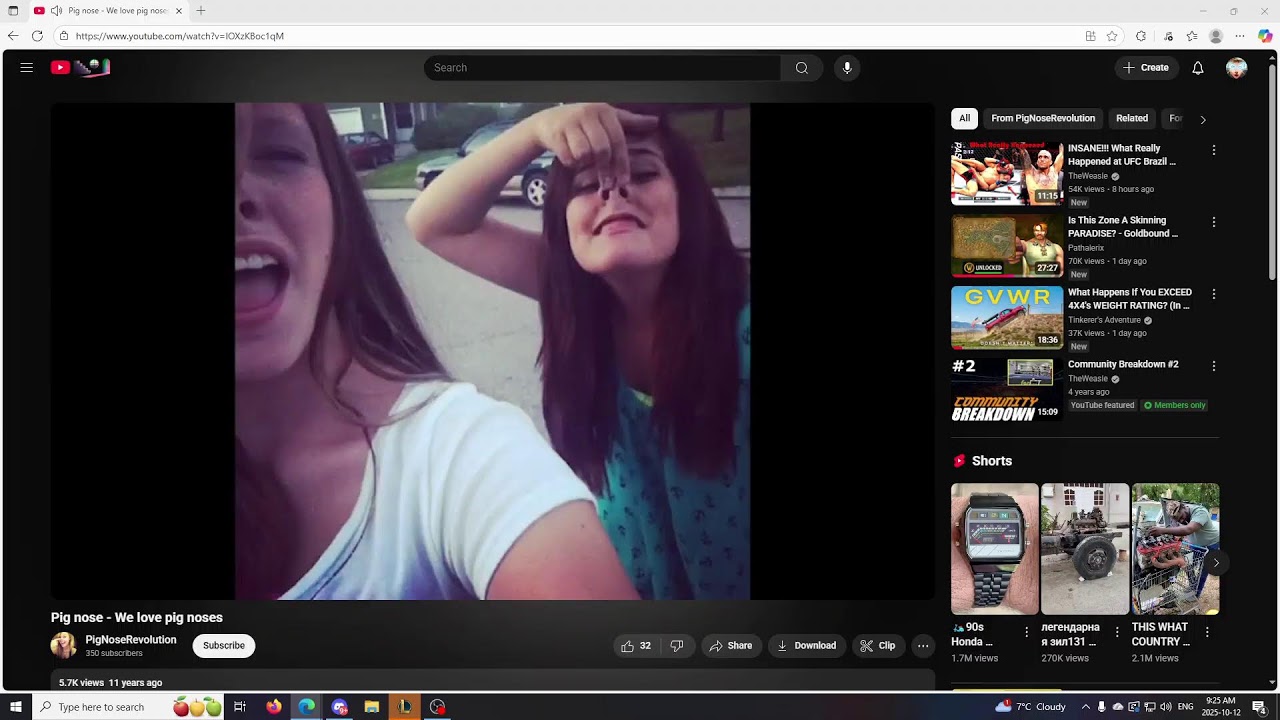Open more actions ellipsis below video
The height and width of the screenshot is (720, 1280).
click(923, 646)
